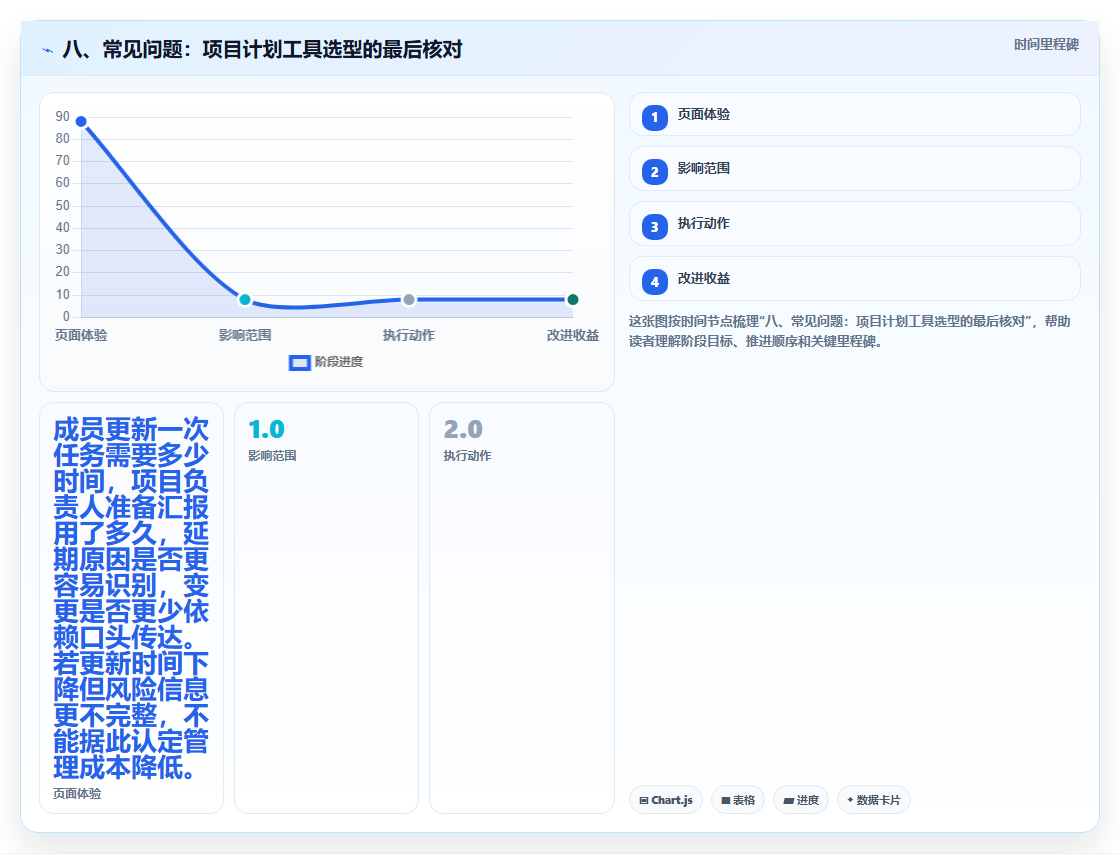
Task: Click the number 4 badge for 改进收益
Action: pyautogui.click(x=654, y=281)
